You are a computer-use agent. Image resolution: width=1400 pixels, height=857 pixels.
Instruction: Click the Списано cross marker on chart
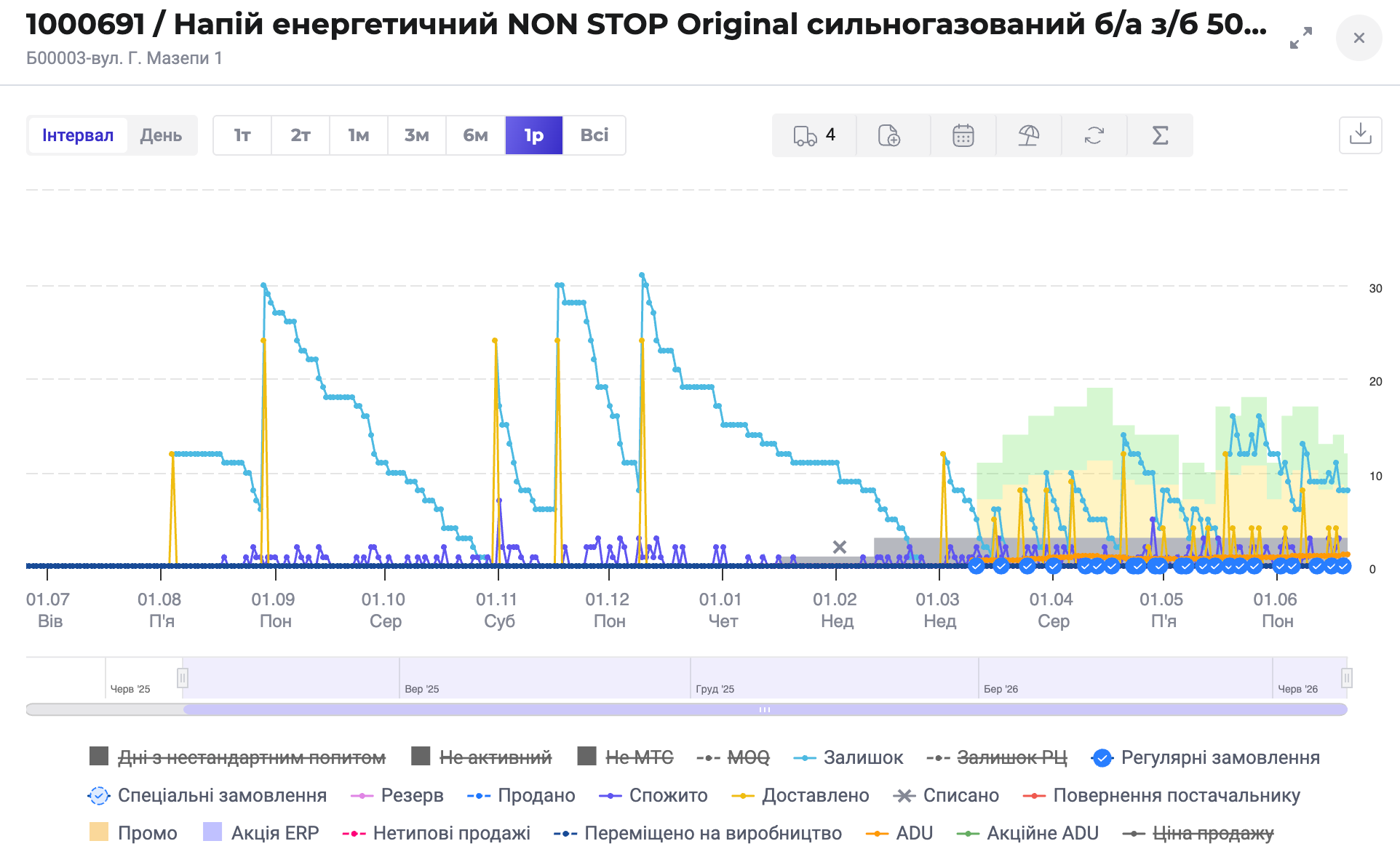(840, 547)
